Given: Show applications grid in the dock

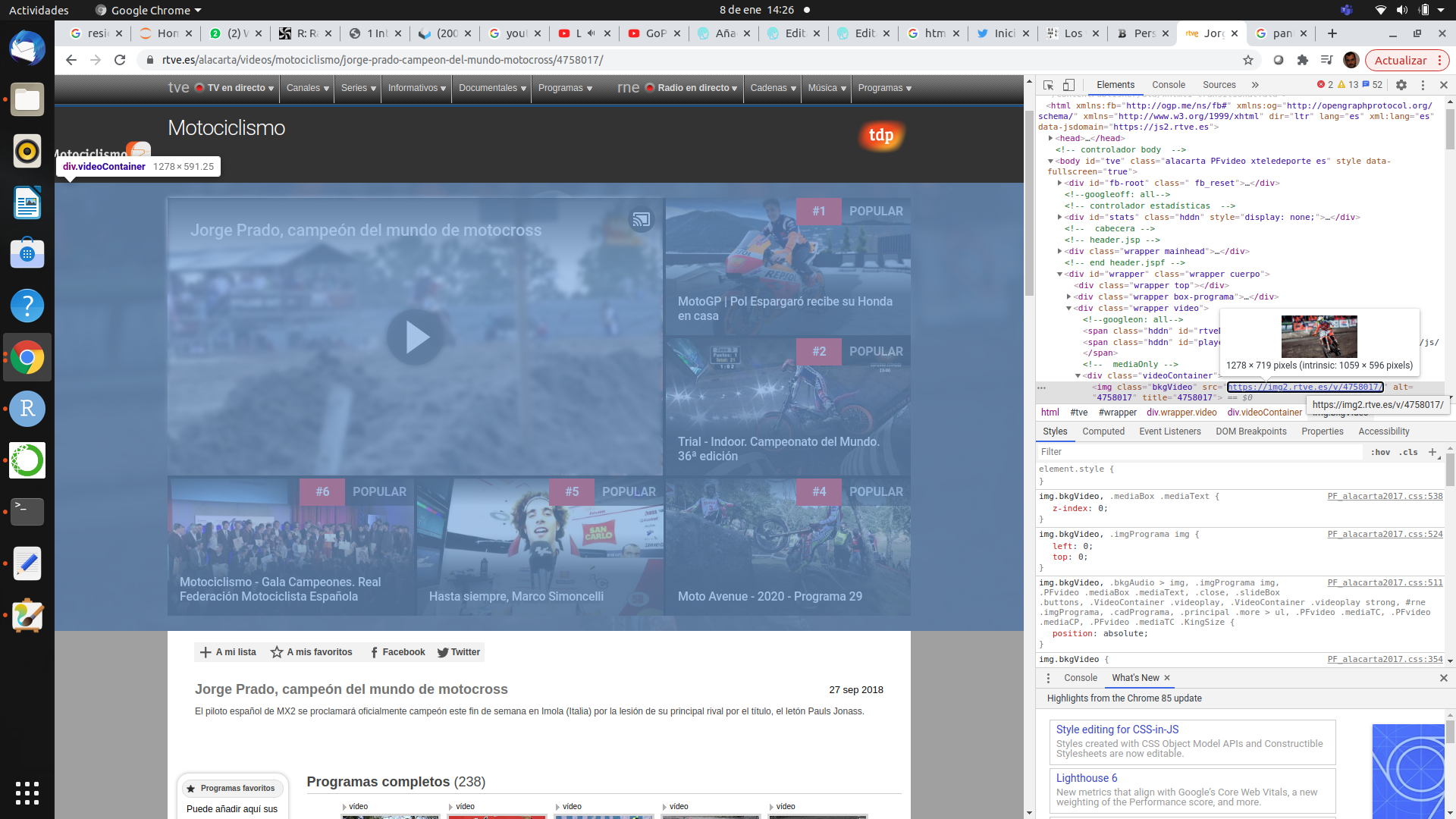Looking at the screenshot, I should coord(27,792).
